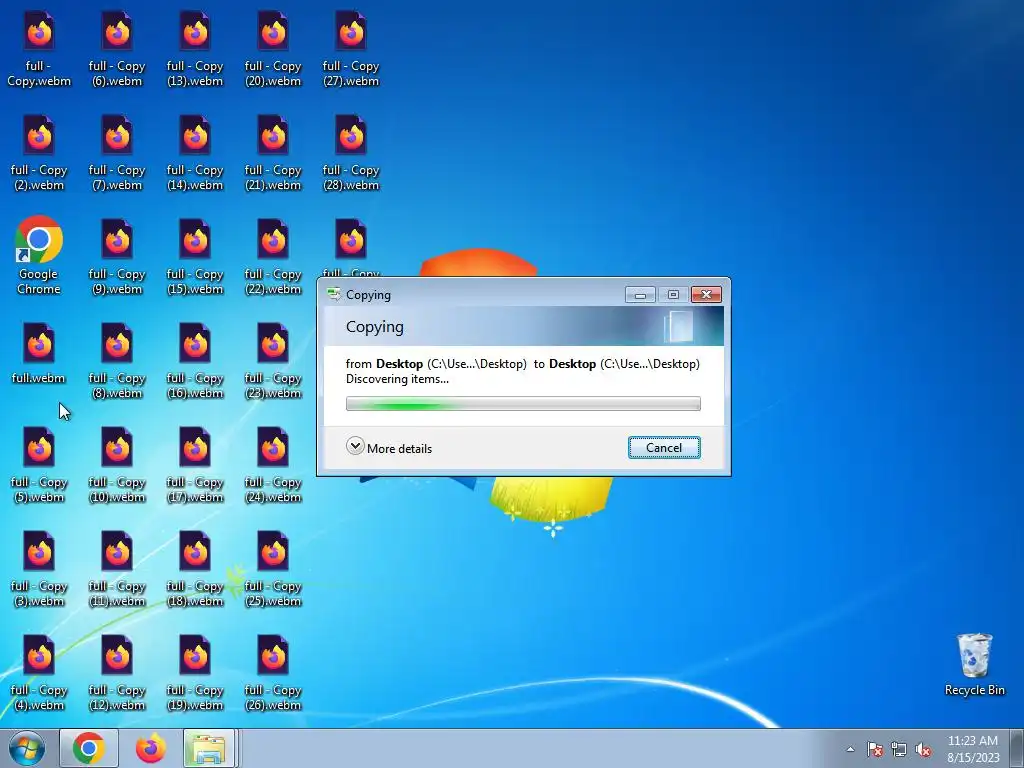This screenshot has width=1024, height=768.
Task: Cancel the copy operation
Action: coord(664,448)
